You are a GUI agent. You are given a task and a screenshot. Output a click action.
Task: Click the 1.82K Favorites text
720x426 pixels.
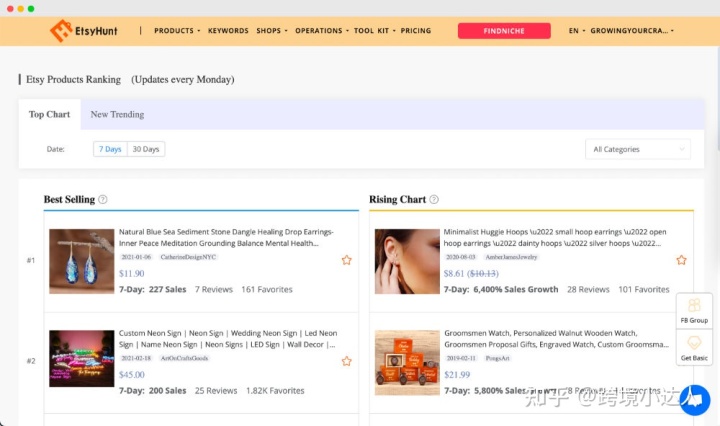[x=275, y=391]
